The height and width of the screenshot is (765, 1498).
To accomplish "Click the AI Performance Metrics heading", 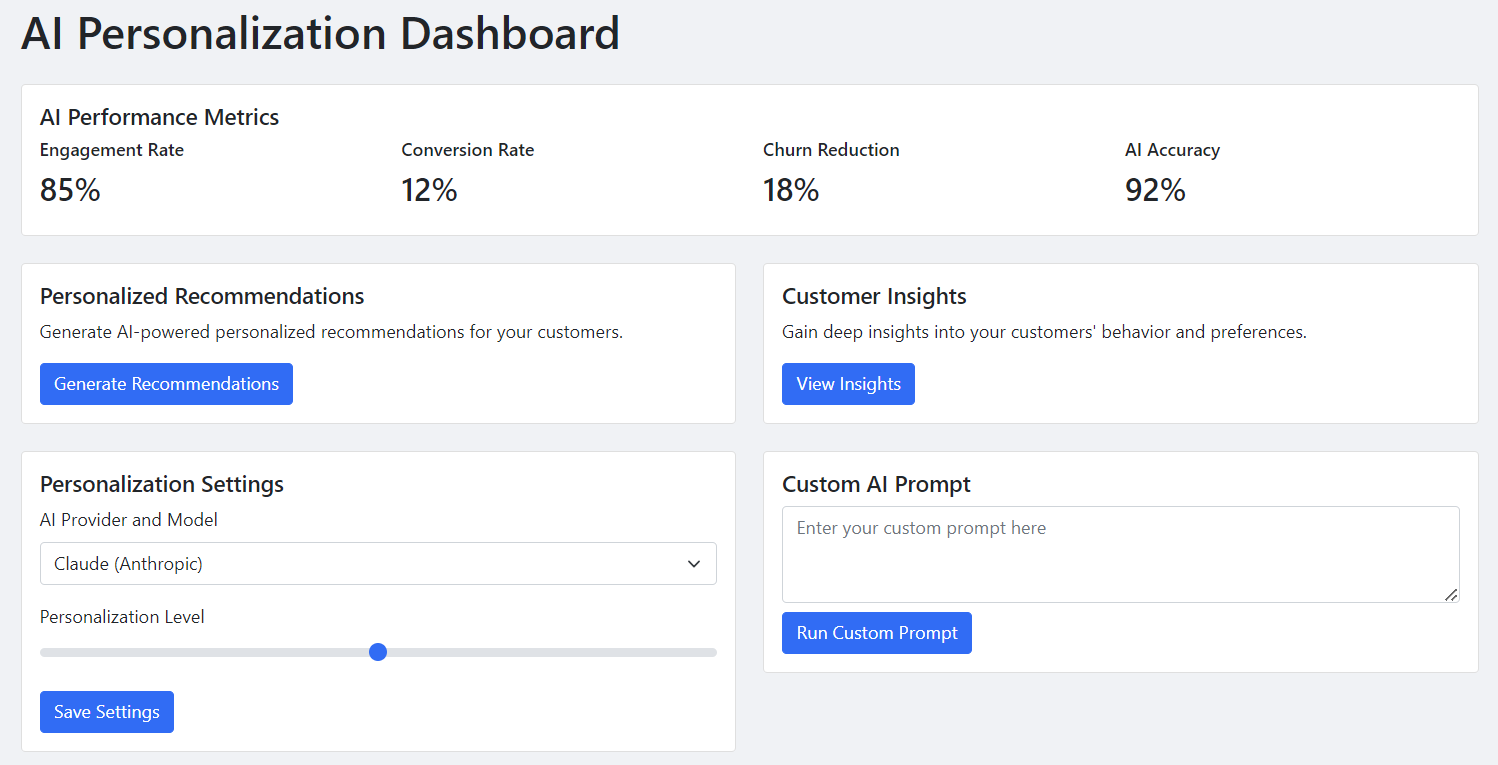I will coord(160,117).
